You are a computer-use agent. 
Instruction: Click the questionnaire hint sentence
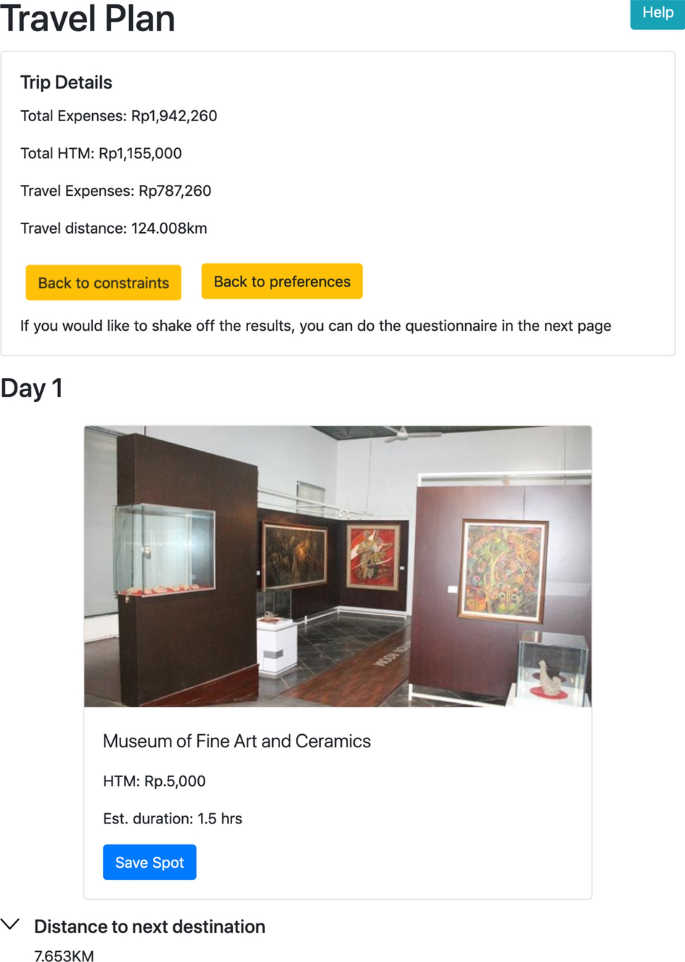coord(315,326)
